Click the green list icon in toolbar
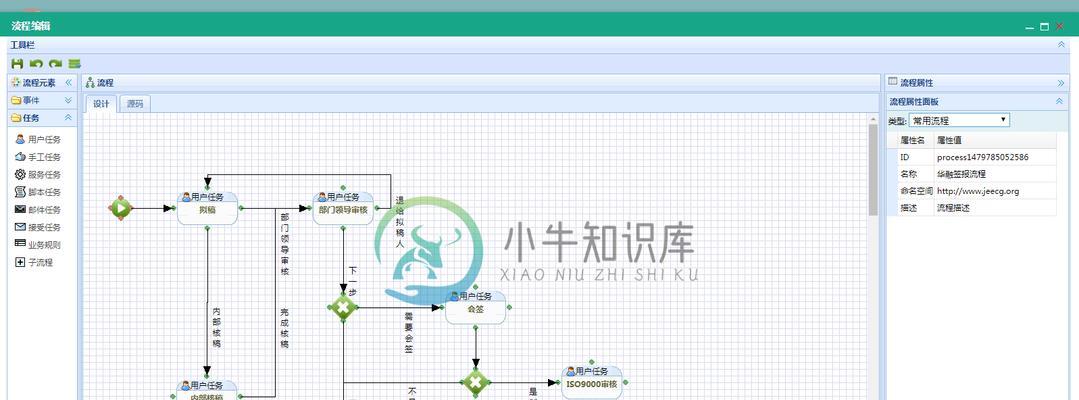 [x=74, y=63]
